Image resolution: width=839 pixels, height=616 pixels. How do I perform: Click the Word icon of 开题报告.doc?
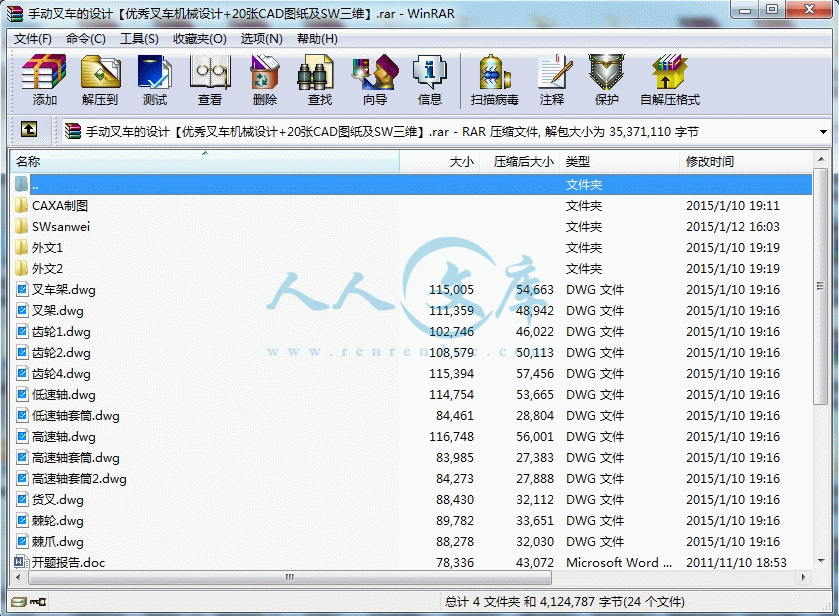(x=21, y=562)
